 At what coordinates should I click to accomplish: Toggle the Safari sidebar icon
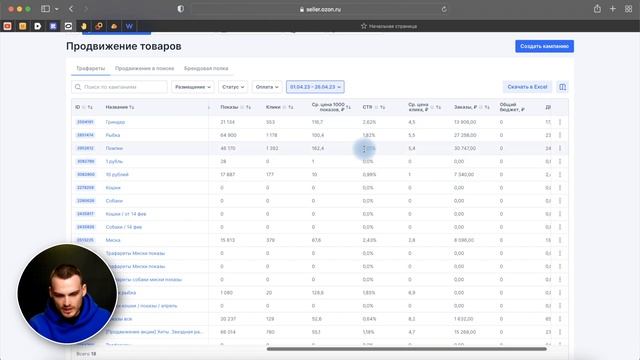pyautogui.click(x=45, y=9)
